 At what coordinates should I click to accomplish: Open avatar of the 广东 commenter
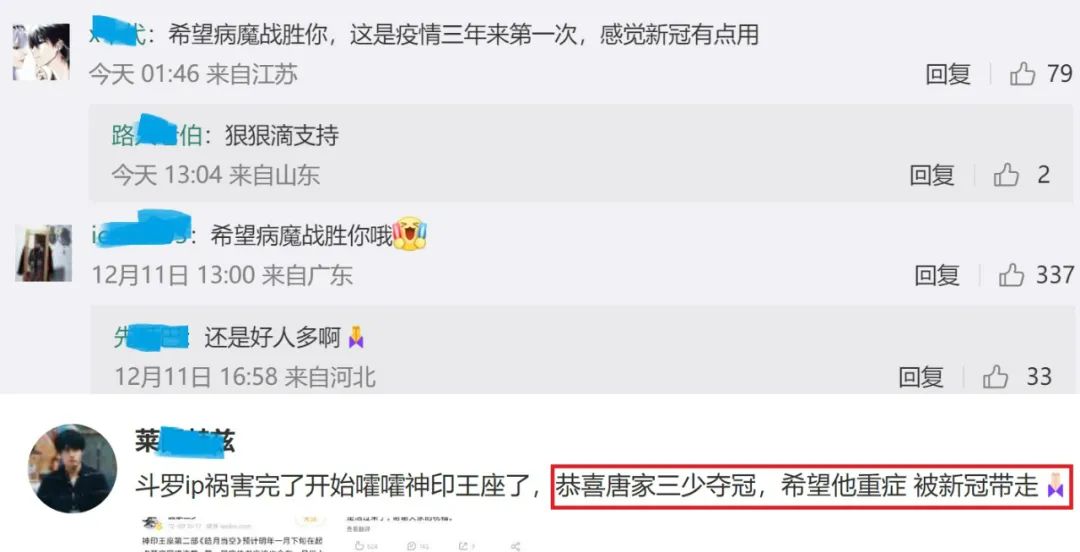43,253
